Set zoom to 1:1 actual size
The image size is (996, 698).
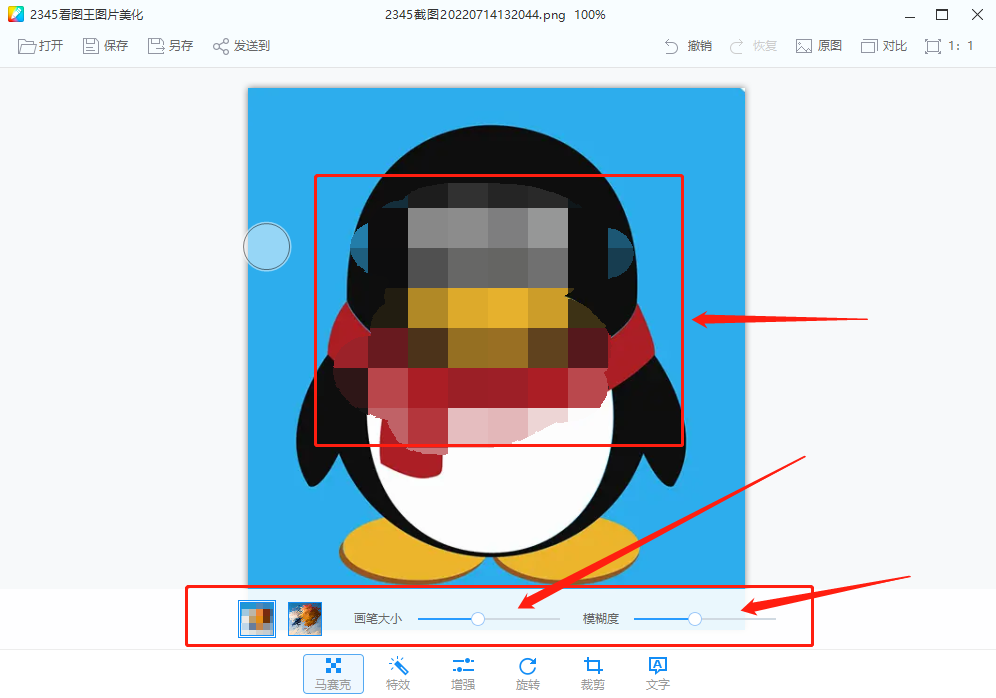click(x=948, y=45)
